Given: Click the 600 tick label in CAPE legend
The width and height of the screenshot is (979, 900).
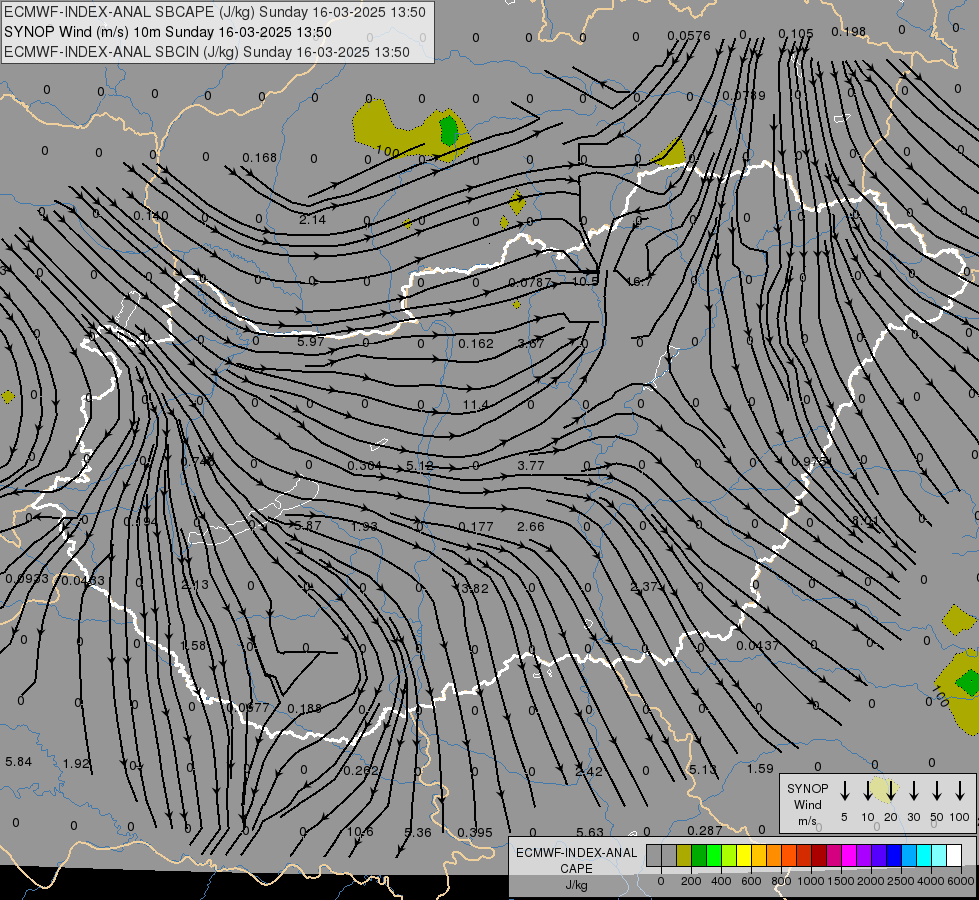Looking at the screenshot, I should point(751,881).
